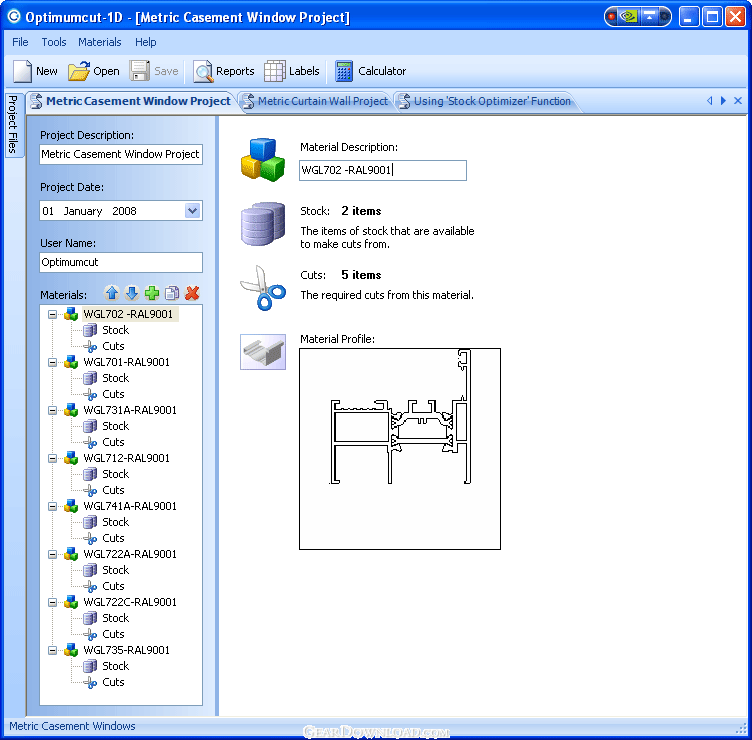Open the Tools menu
Image resolution: width=752 pixels, height=740 pixels.
coord(54,42)
